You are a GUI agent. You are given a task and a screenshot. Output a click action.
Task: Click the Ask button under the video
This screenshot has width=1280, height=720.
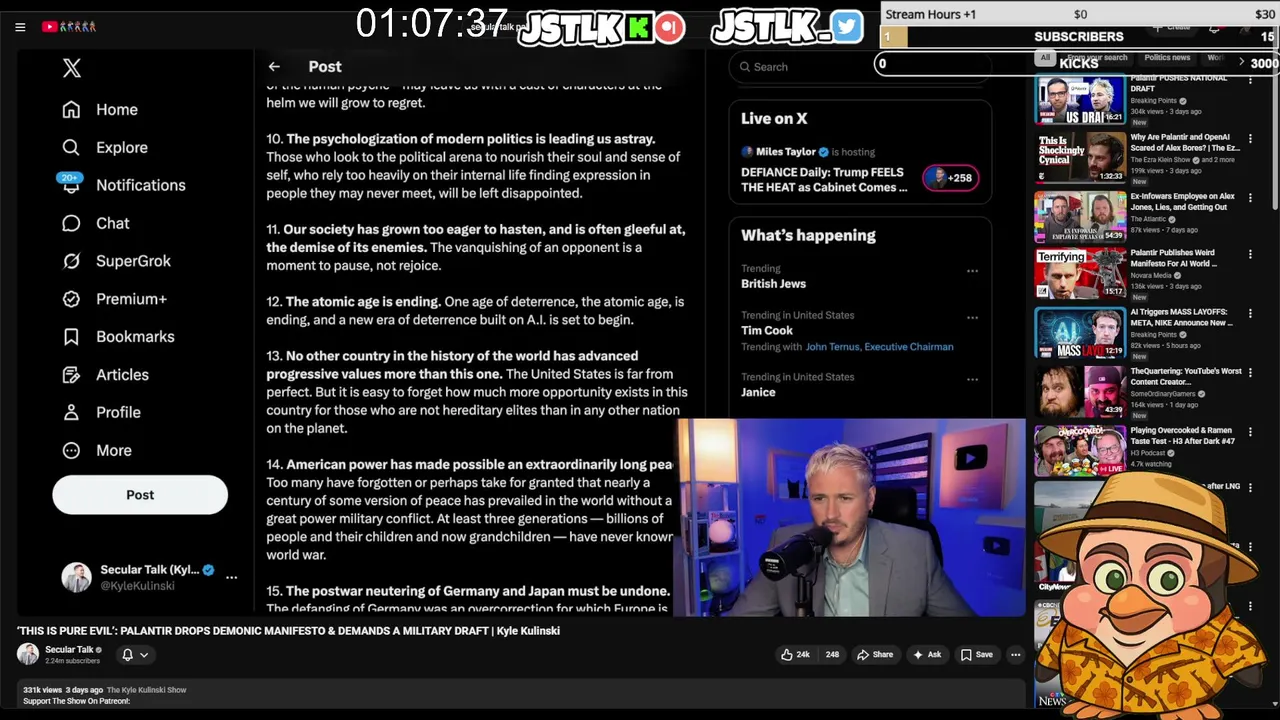tap(926, 655)
